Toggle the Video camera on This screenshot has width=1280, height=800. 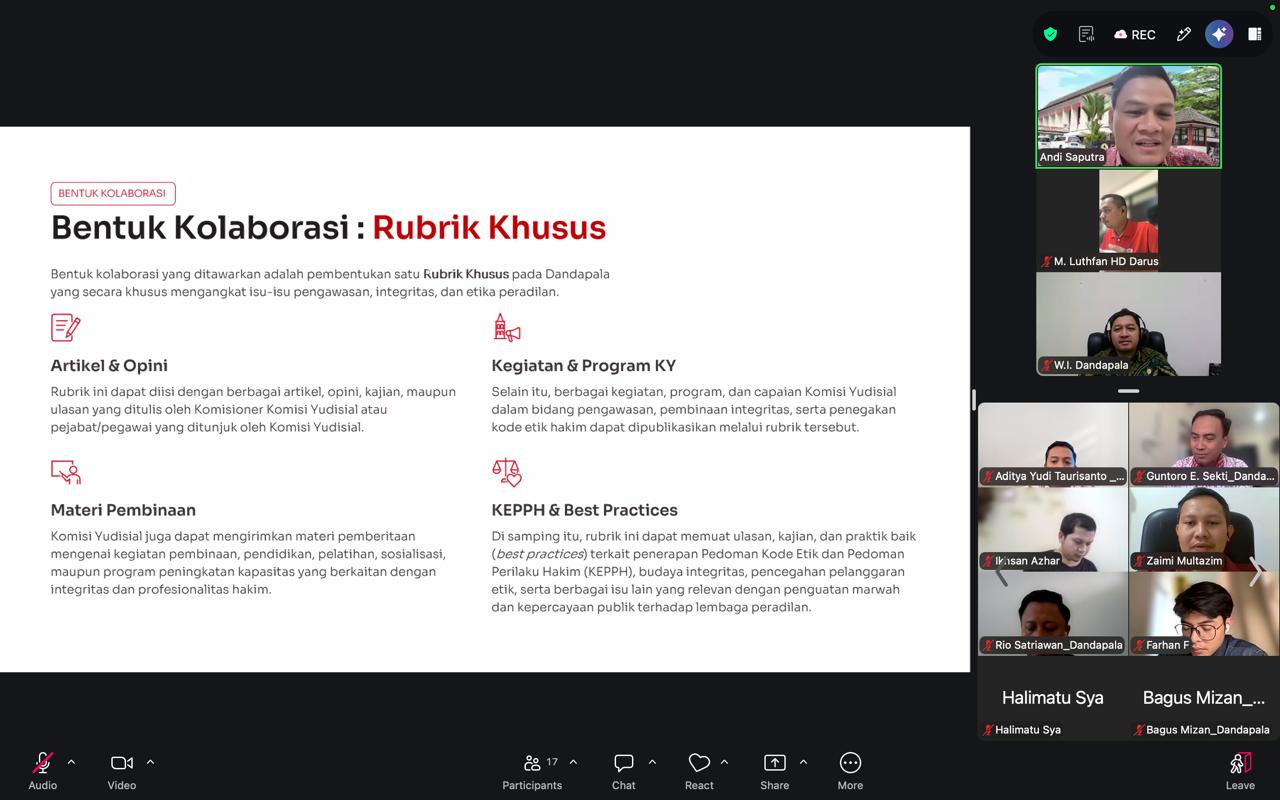pos(122,771)
